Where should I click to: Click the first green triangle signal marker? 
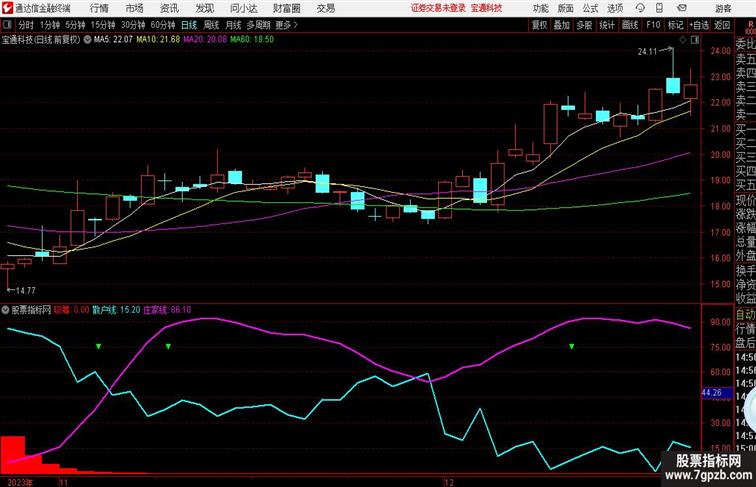[98, 346]
